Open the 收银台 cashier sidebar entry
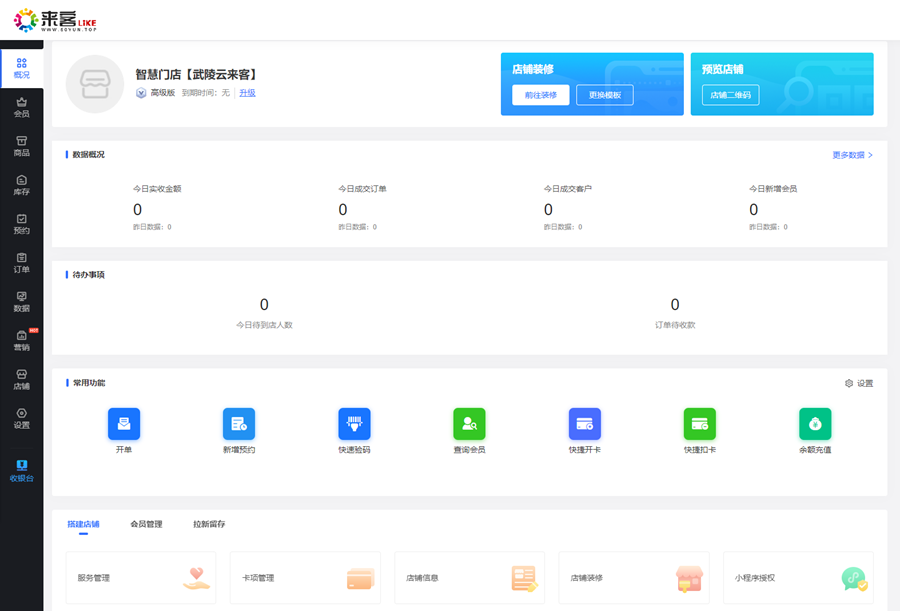The image size is (900, 611). pyautogui.click(x=21, y=471)
